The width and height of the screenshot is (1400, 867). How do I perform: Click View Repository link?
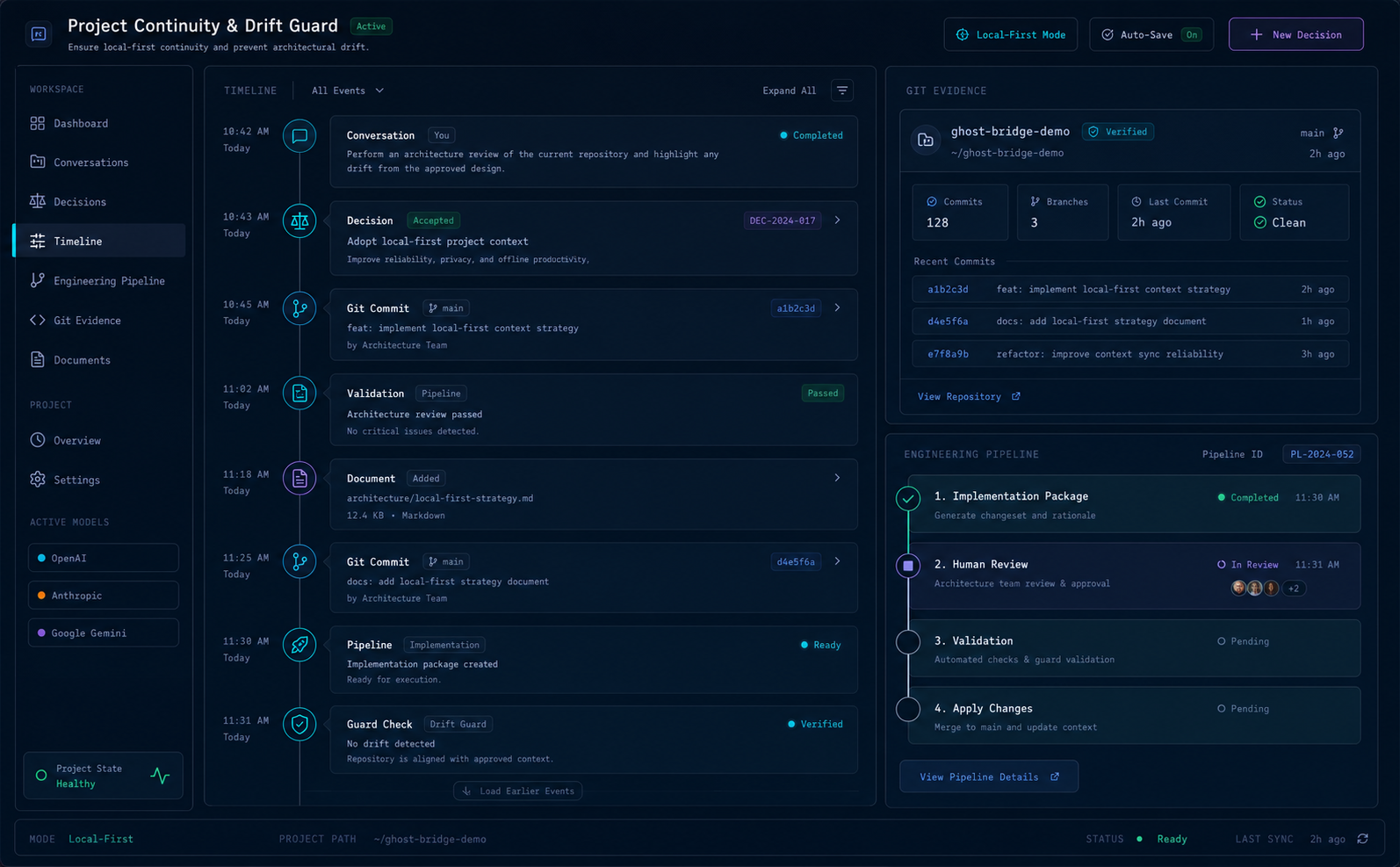coord(969,396)
